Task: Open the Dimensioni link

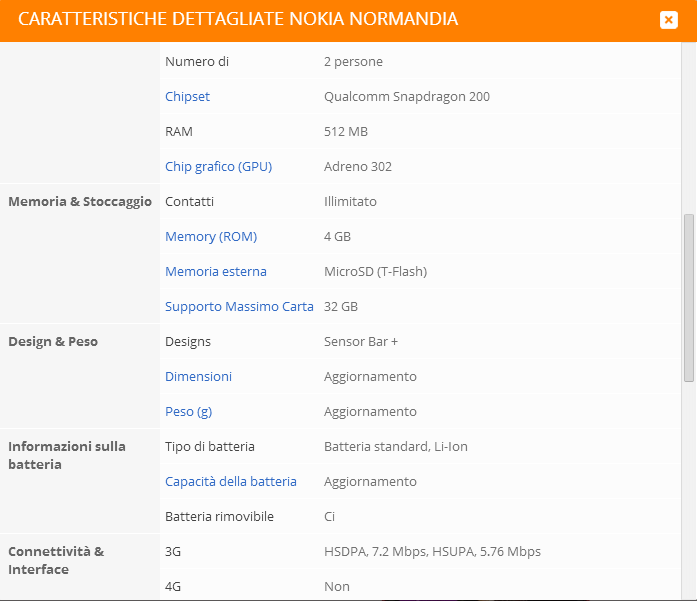Action: pos(198,377)
